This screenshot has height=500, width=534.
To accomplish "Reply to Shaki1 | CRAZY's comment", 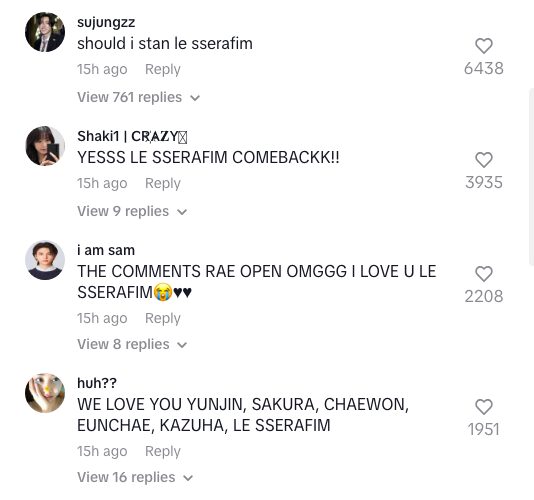I will [163, 184].
